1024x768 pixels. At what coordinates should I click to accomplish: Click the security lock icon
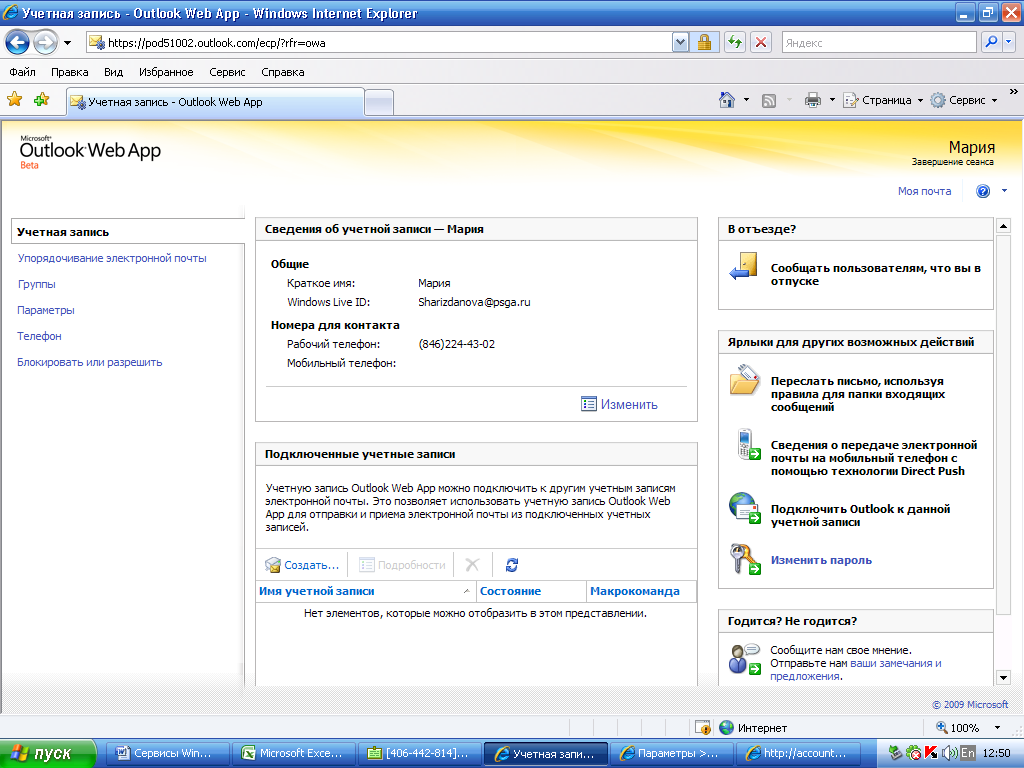click(704, 43)
